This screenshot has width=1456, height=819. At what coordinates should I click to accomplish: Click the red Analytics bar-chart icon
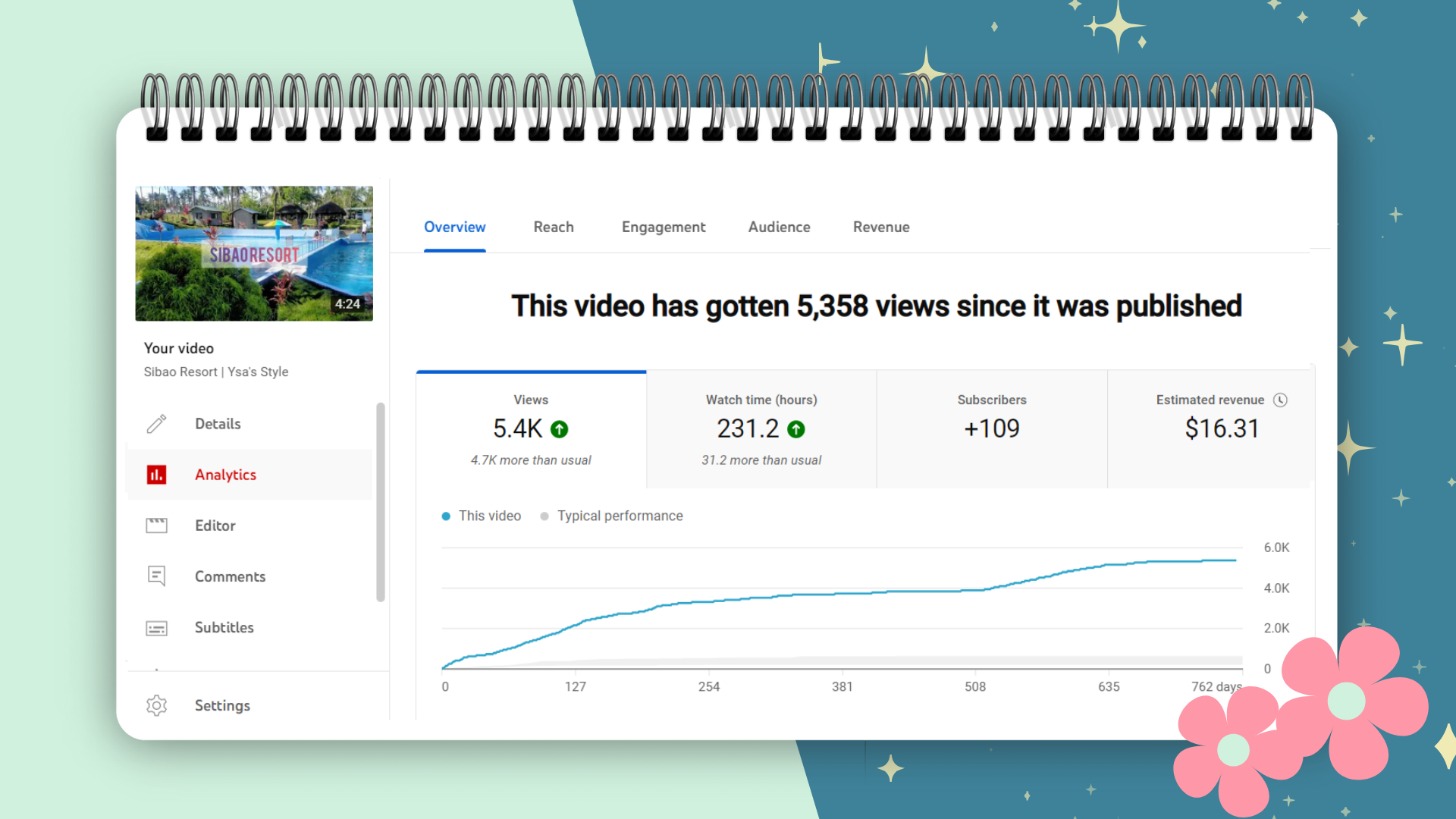[x=156, y=475]
